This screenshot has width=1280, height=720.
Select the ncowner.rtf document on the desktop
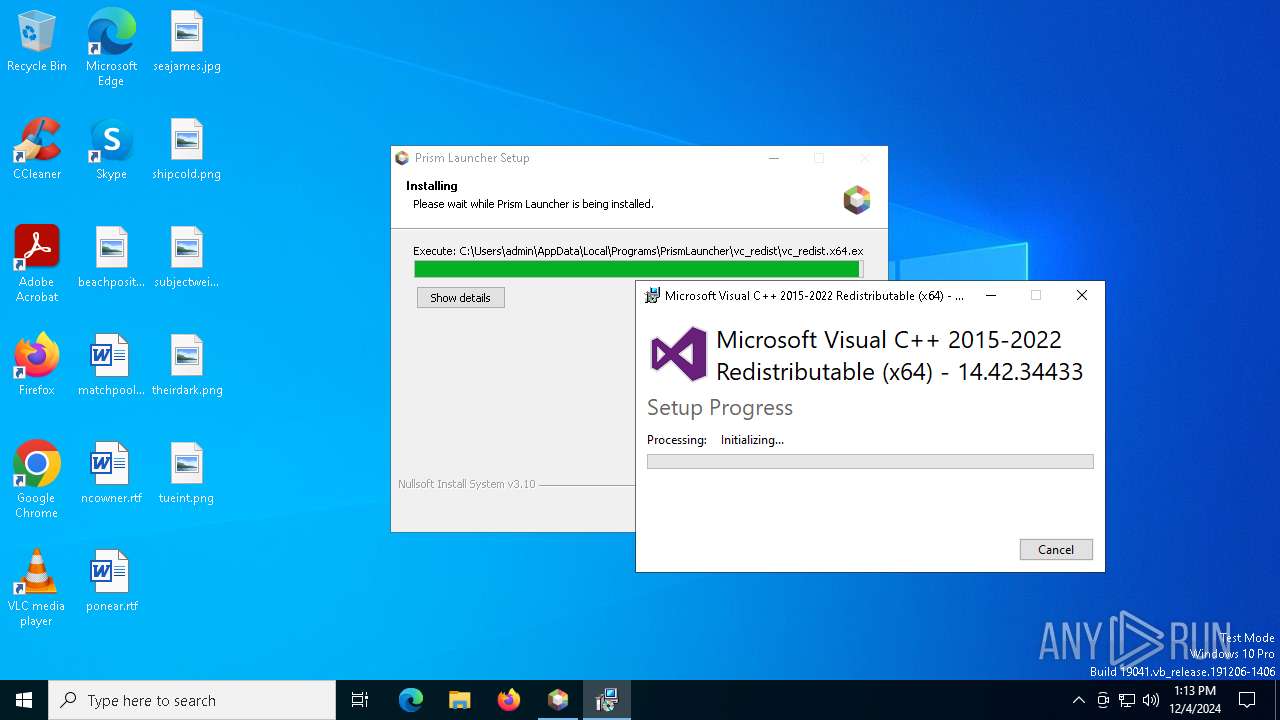111,474
